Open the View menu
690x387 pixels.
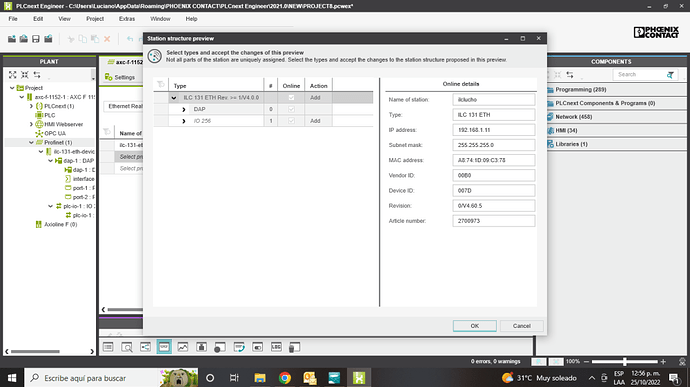[64, 19]
